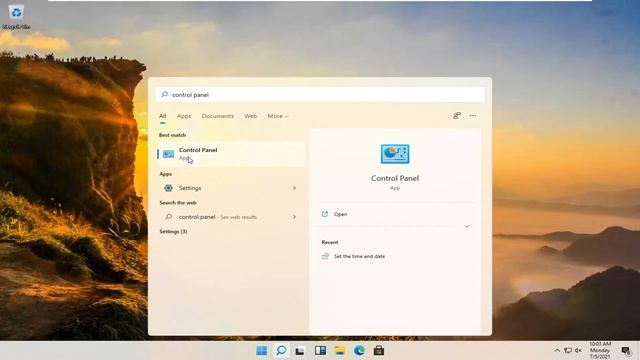Click the search feedback icon beside ellipsis
640x360 pixels.
[x=457, y=116]
